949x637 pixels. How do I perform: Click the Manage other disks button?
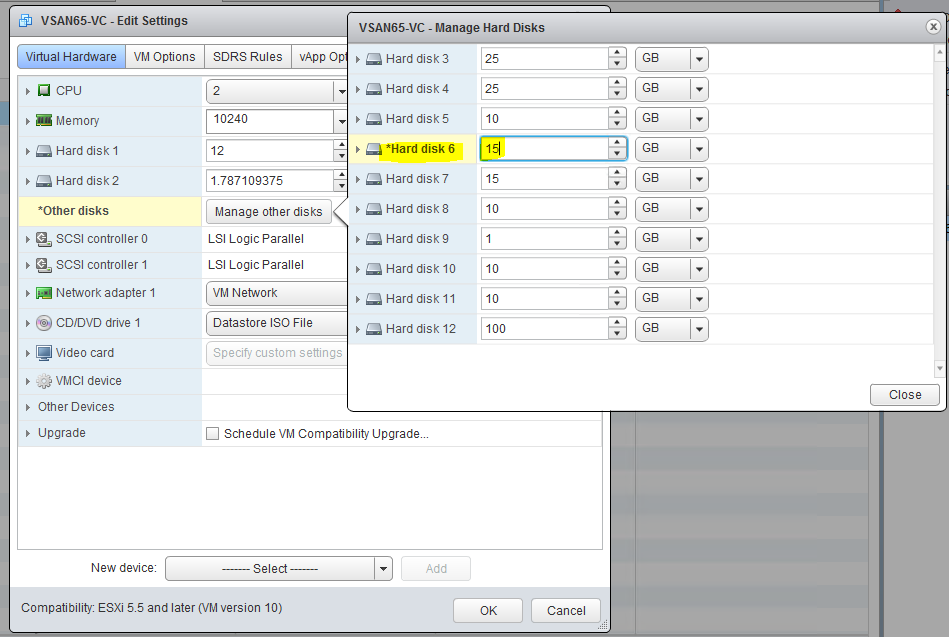click(x=269, y=211)
